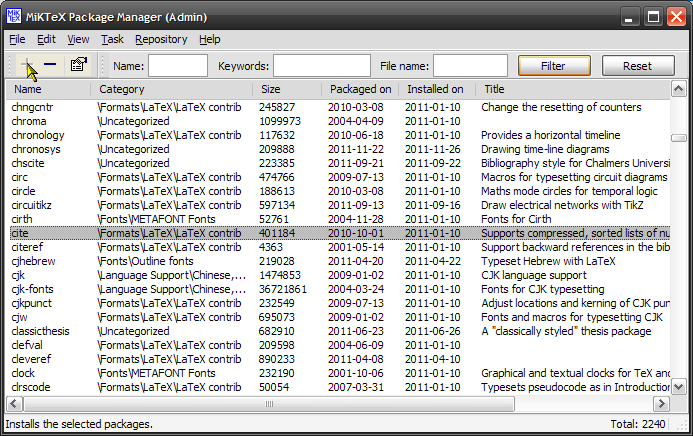The width and height of the screenshot is (693, 436).
Task: Click the MiKTeX title bar icon
Action: pos(14,17)
